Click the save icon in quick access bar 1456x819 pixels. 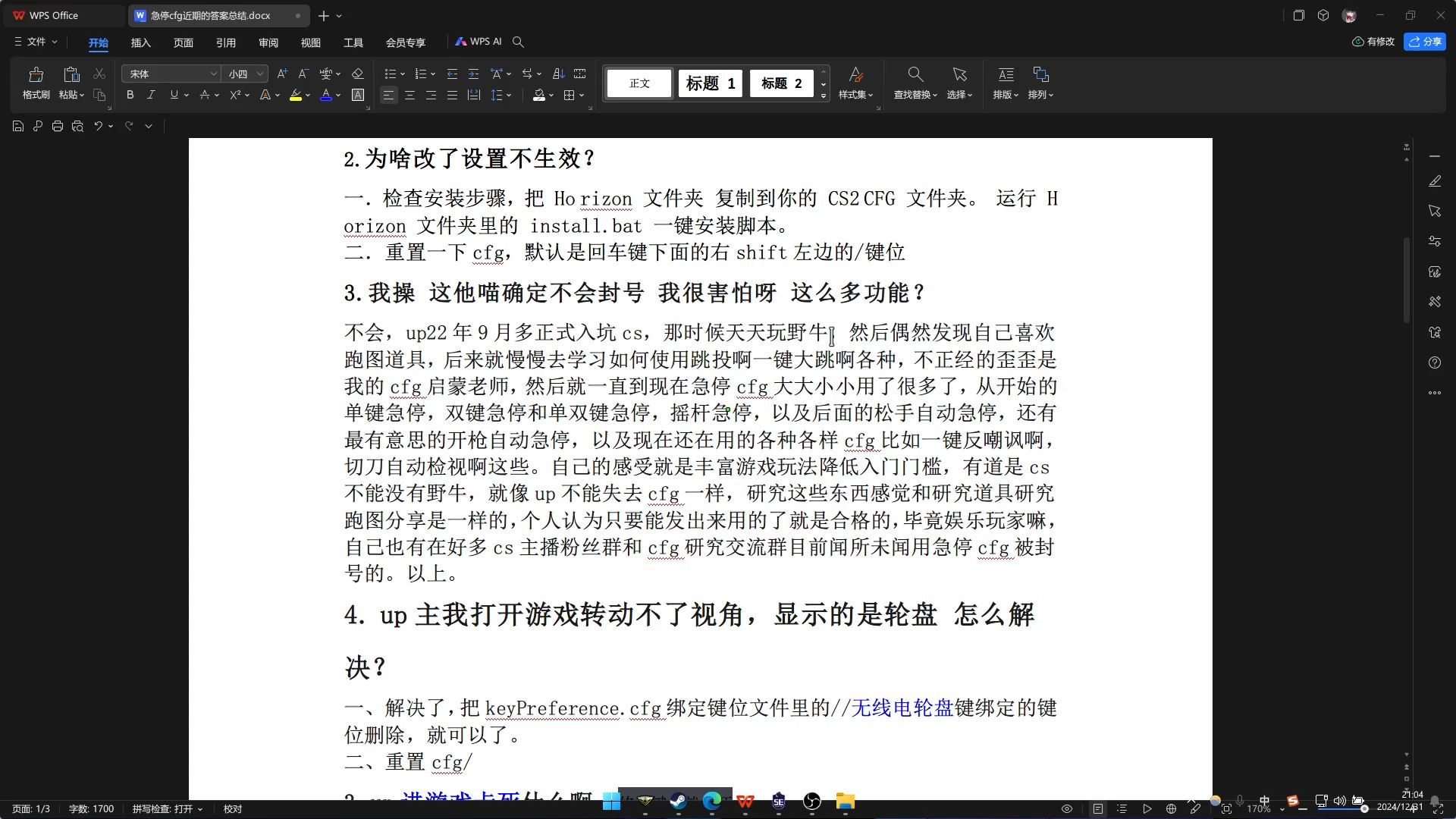click(x=18, y=127)
